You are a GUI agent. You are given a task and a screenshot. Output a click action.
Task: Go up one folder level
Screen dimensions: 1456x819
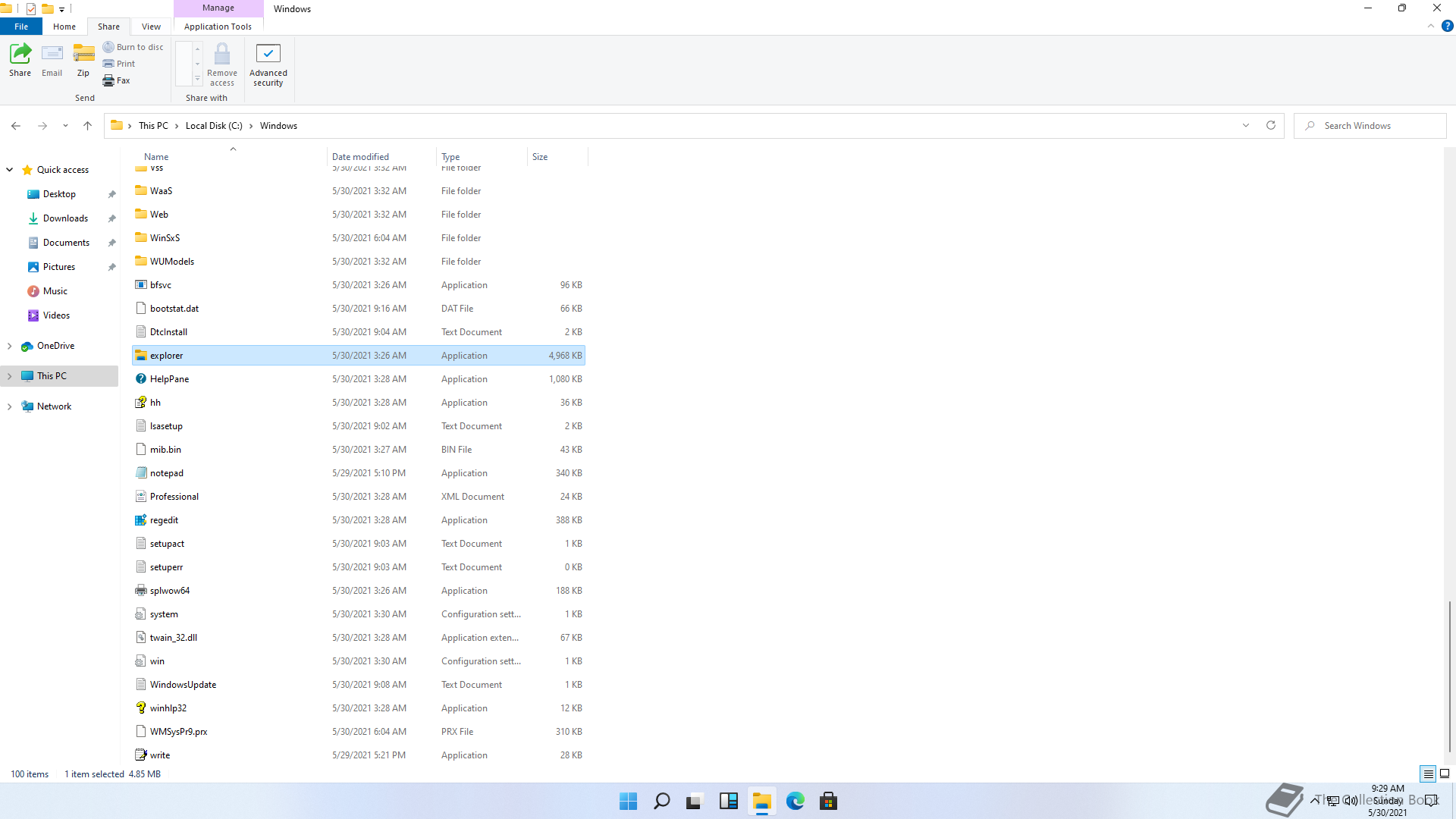tap(87, 126)
